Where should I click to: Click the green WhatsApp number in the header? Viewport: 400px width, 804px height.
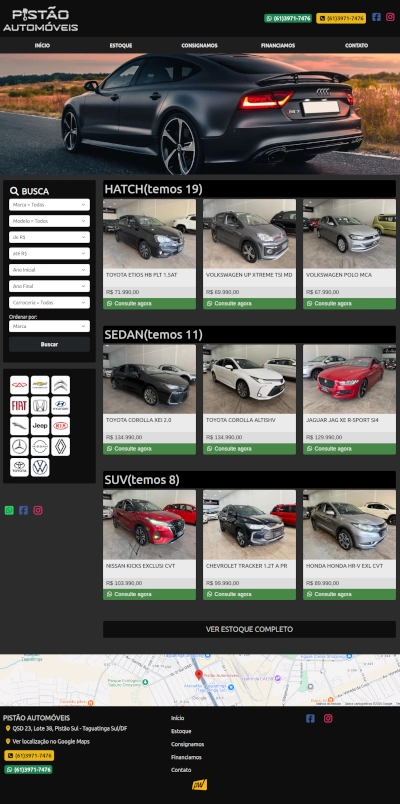pyautogui.click(x=288, y=18)
